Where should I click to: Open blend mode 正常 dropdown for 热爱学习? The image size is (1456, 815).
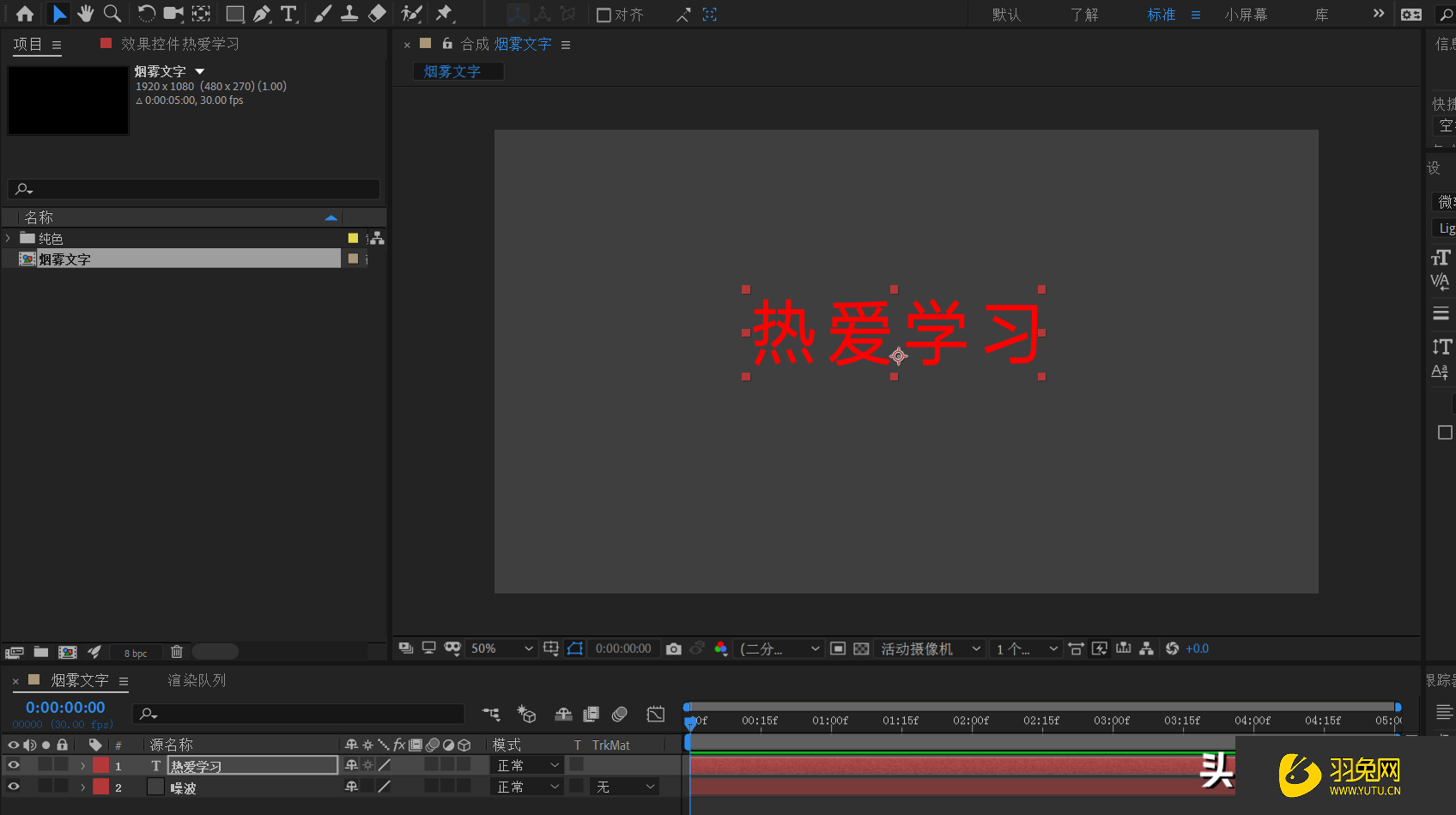(527, 764)
